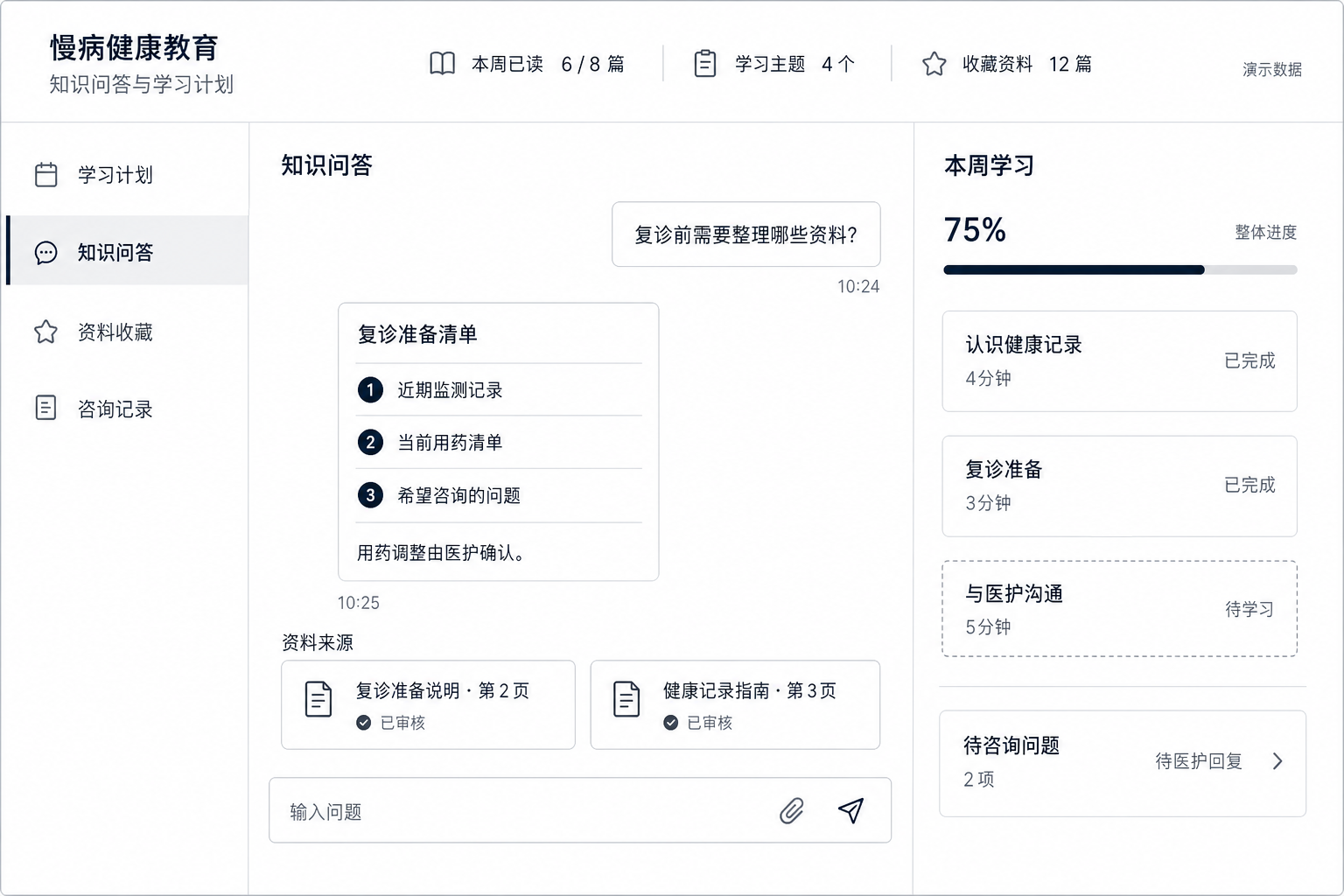Click verified checkmark under 健康记录指南
Image resolution: width=1344 pixels, height=896 pixels.
671,723
